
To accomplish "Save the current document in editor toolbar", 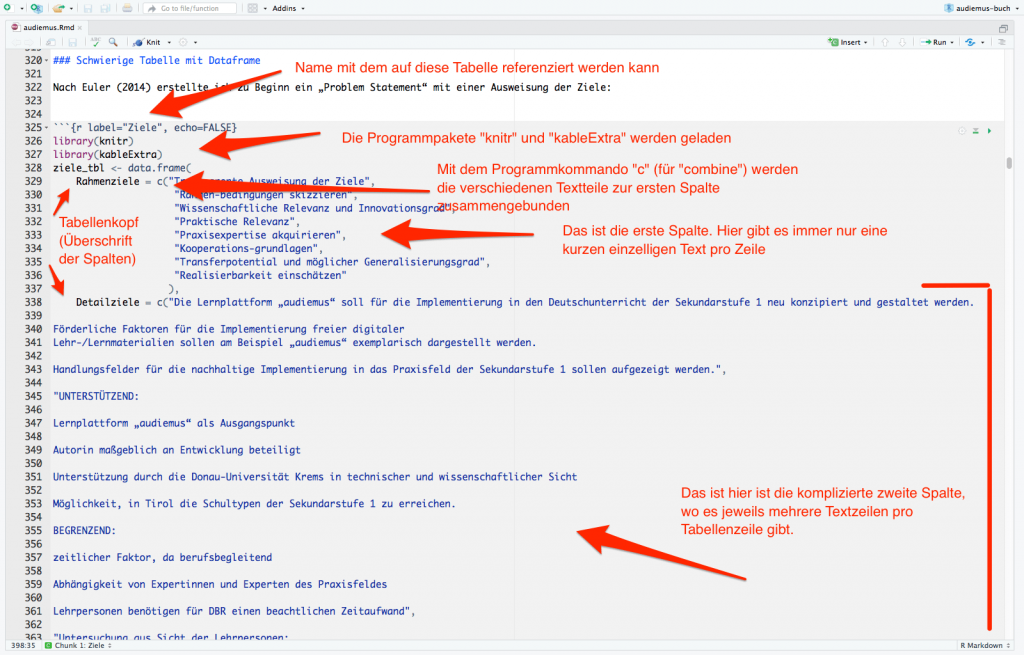I will click(72, 42).
